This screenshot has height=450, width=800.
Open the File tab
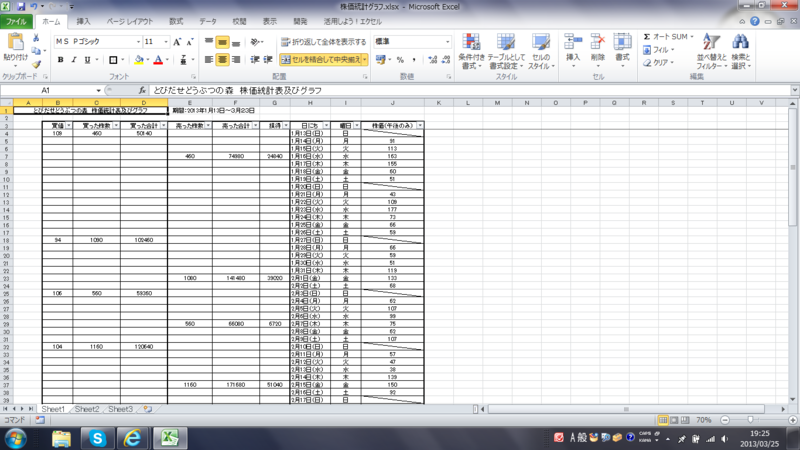[x=16, y=21]
